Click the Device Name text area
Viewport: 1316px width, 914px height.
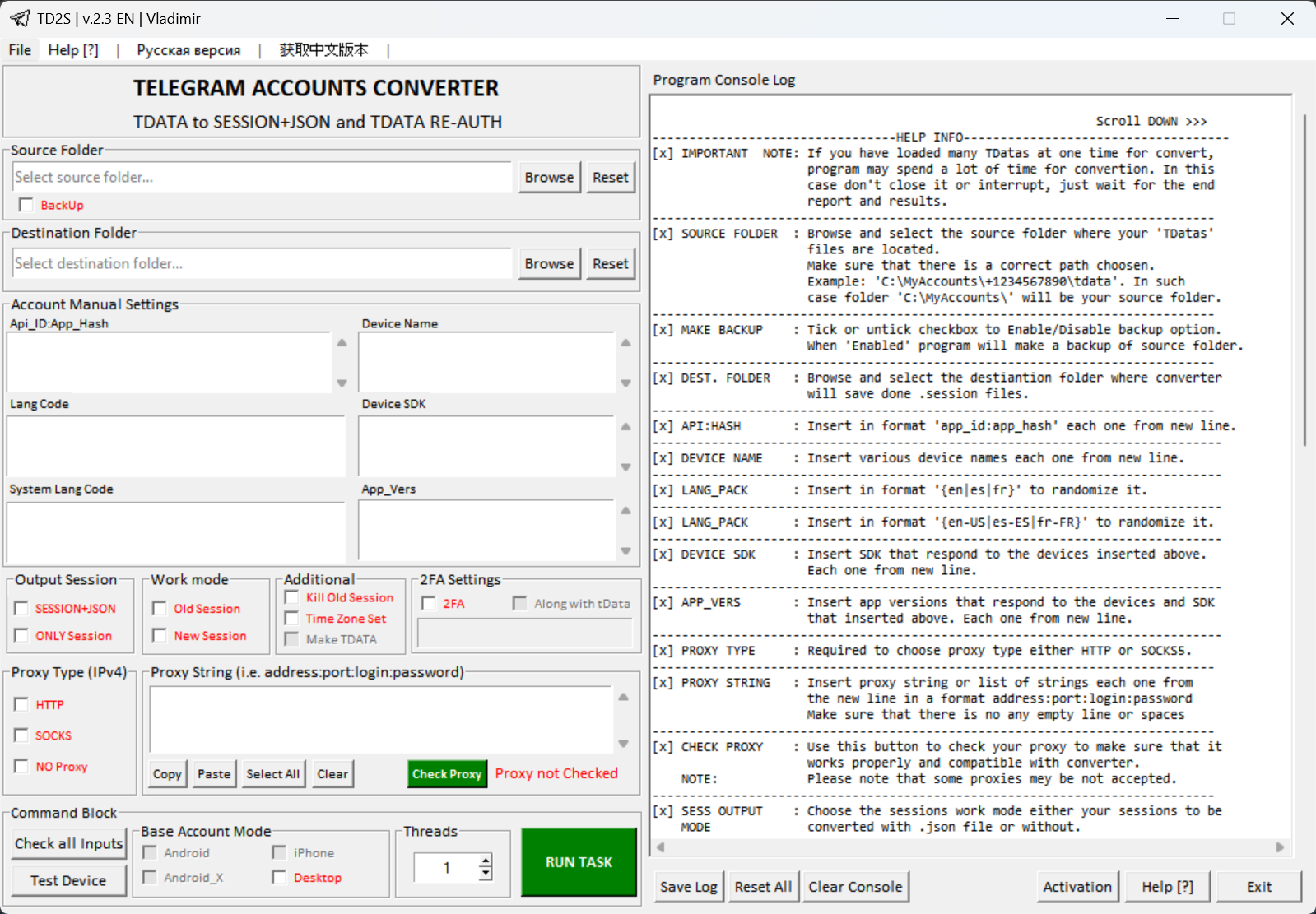(x=486, y=363)
